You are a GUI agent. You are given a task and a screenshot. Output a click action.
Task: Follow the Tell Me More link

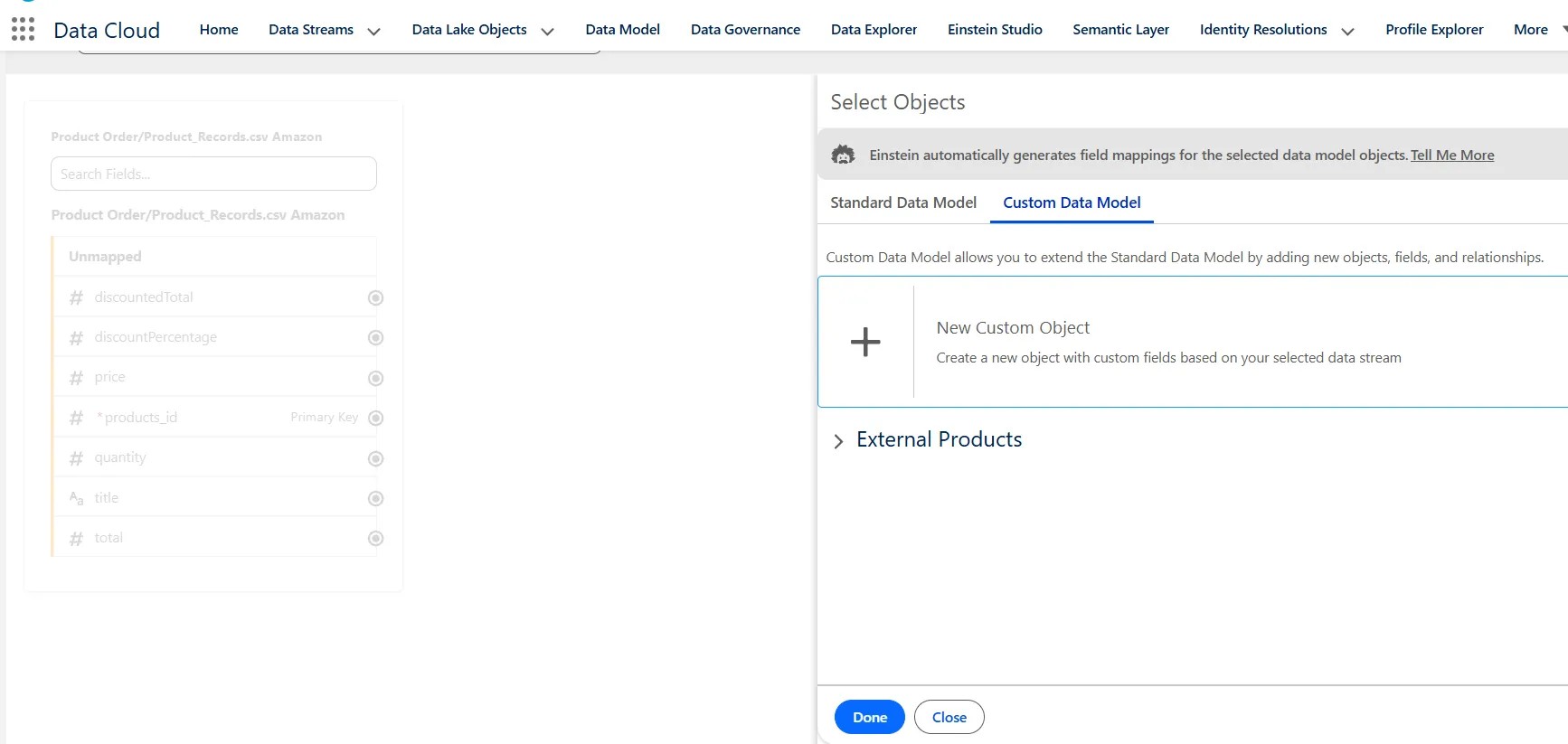[1451, 155]
